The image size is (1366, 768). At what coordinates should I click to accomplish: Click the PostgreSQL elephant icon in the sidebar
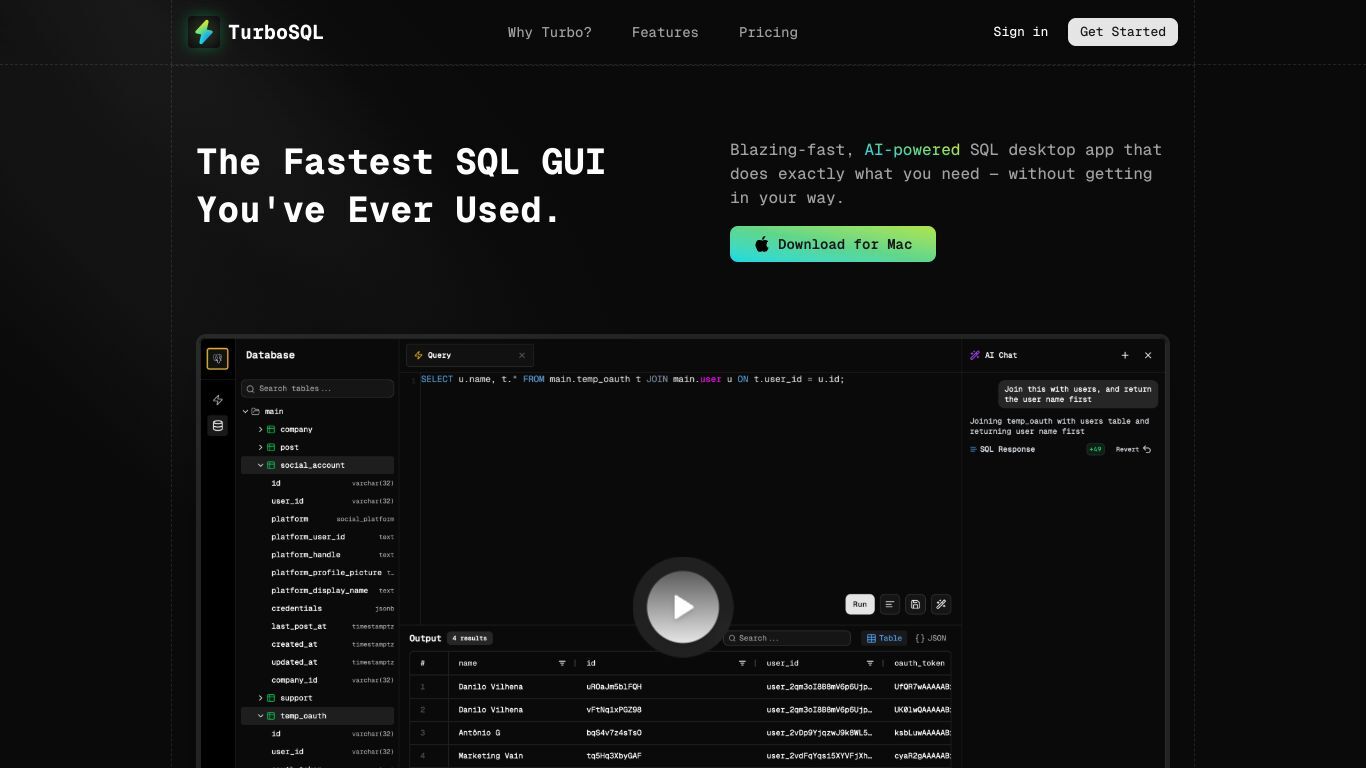(x=217, y=359)
